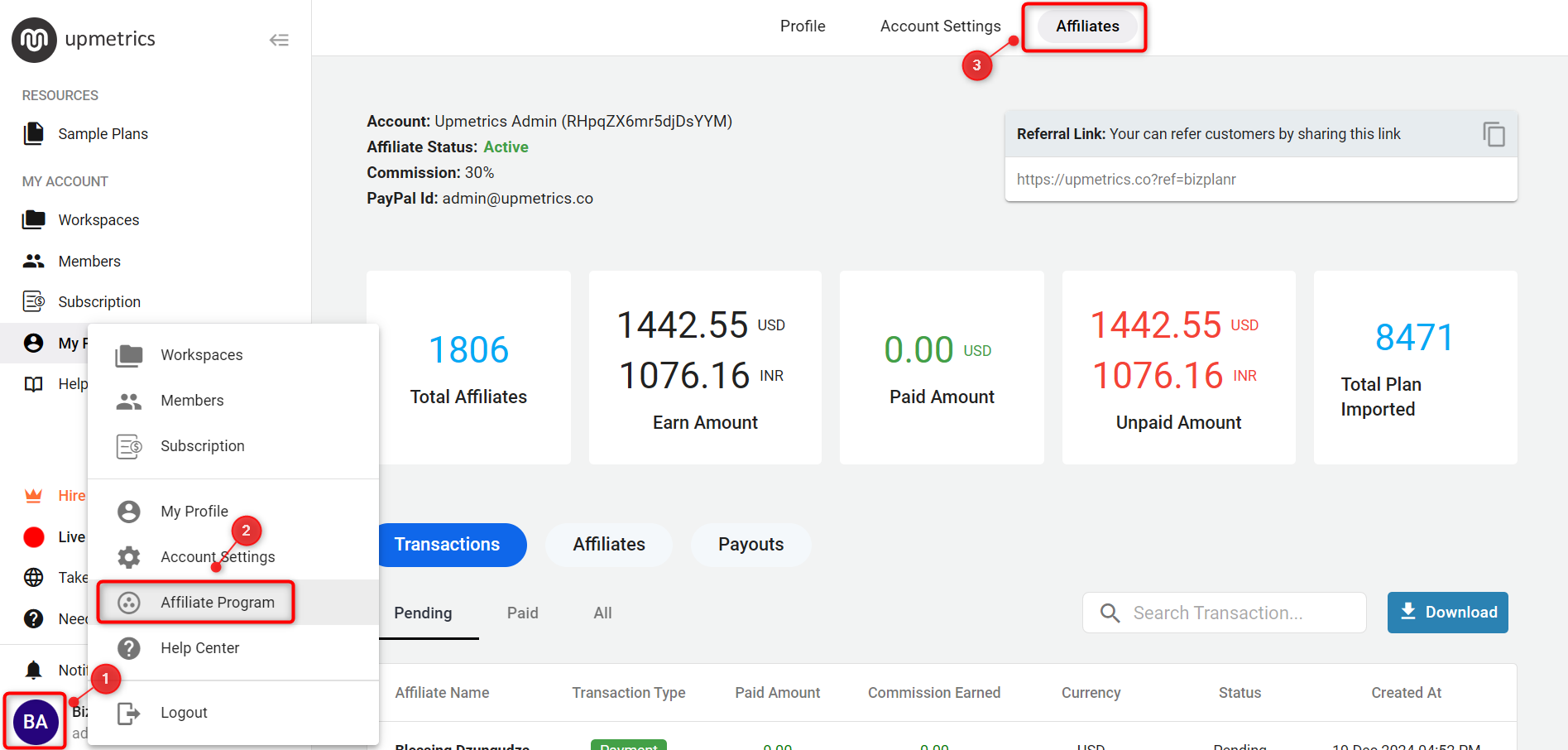The image size is (1568, 750).
Task: Open Members in the sidebar
Action: click(x=89, y=262)
